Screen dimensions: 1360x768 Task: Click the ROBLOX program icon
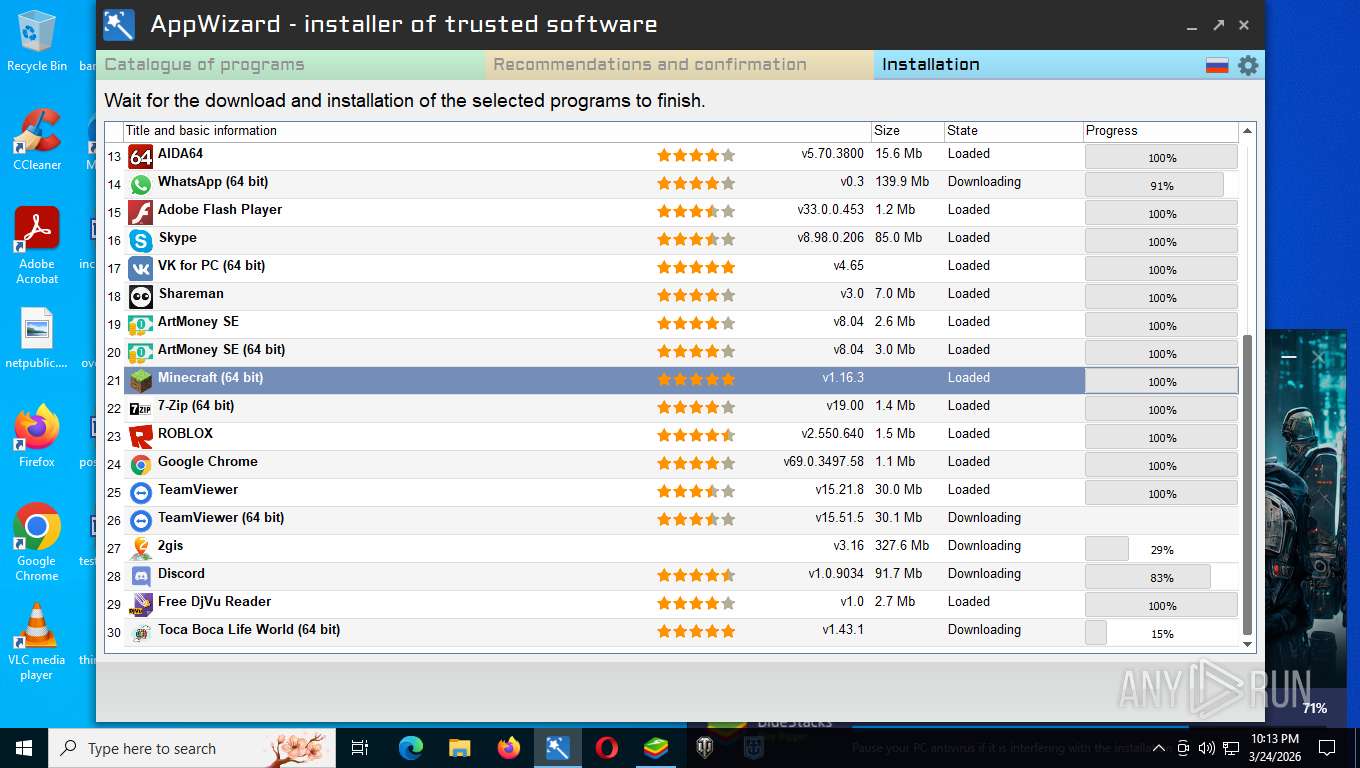[141, 436]
